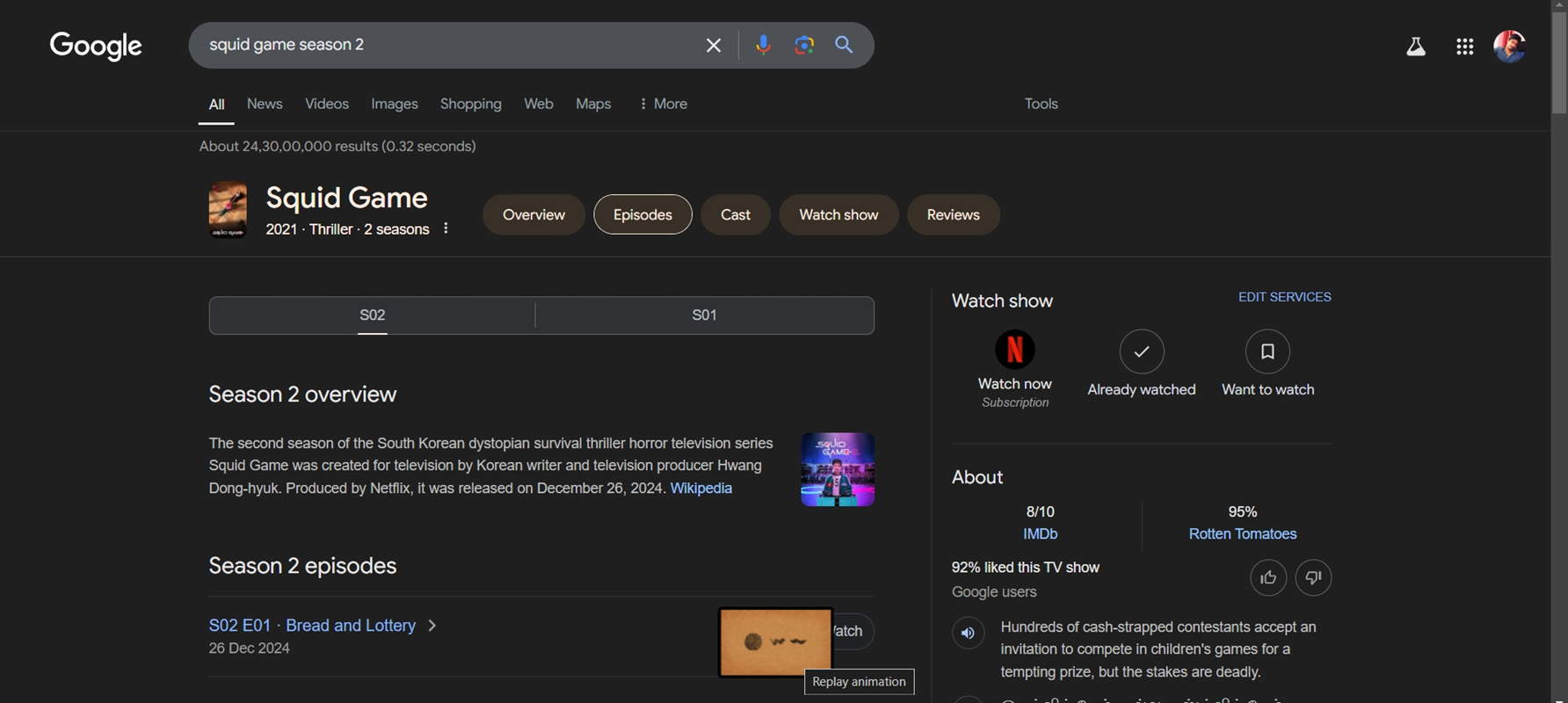Open the three-dot menu beside Squid Game title

tap(446, 228)
